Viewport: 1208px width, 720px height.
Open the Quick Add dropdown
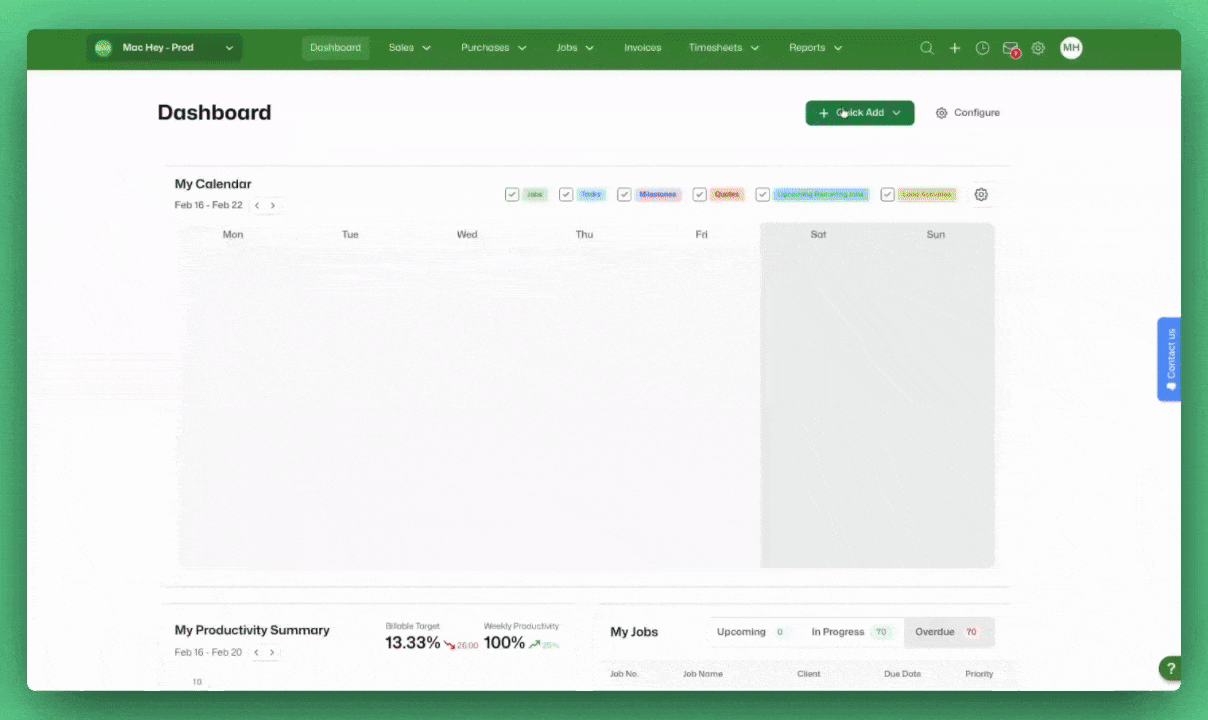[x=859, y=113]
